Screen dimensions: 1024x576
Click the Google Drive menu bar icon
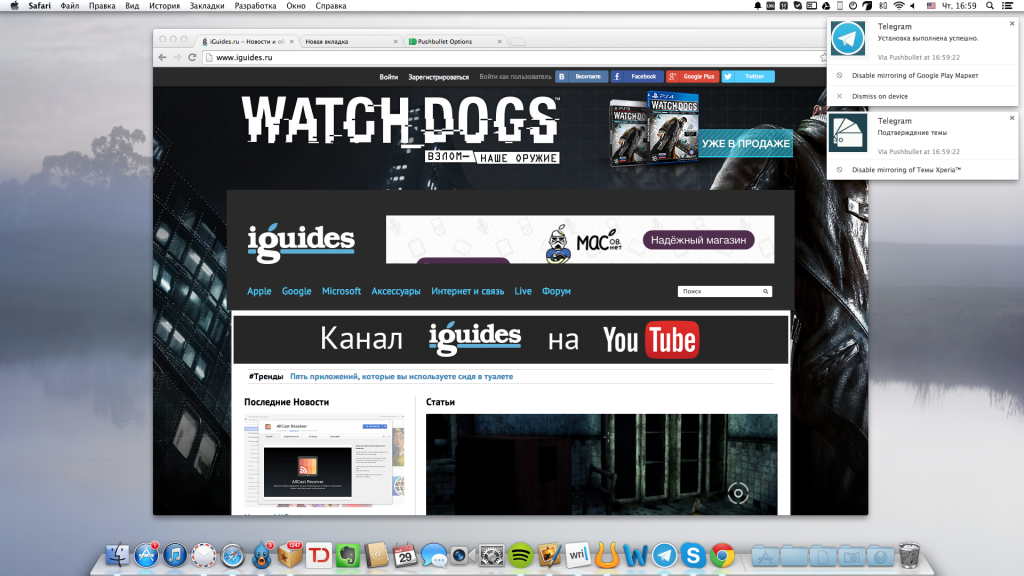826,6
